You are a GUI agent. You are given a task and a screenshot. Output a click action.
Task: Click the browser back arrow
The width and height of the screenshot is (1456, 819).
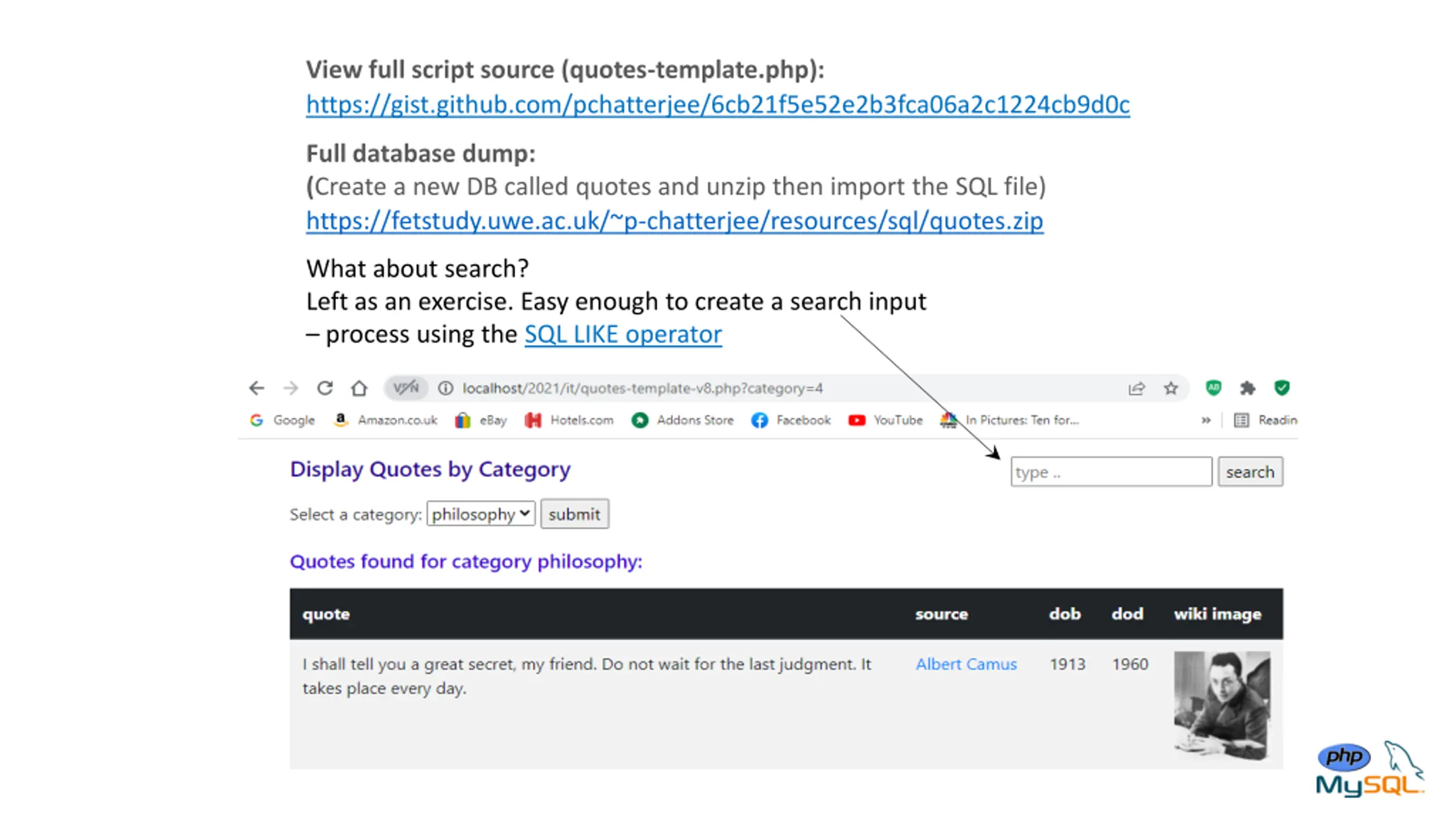click(257, 388)
